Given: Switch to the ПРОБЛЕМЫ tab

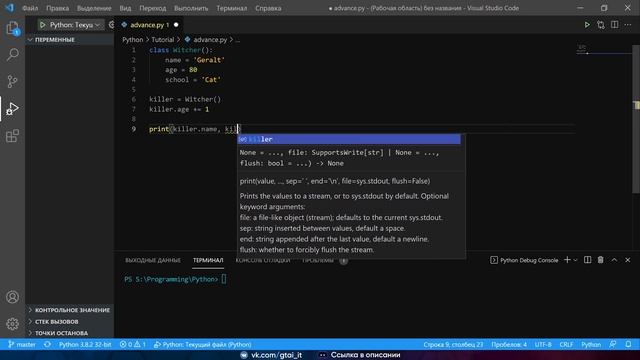Looking at the screenshot, I should pos(318,260).
